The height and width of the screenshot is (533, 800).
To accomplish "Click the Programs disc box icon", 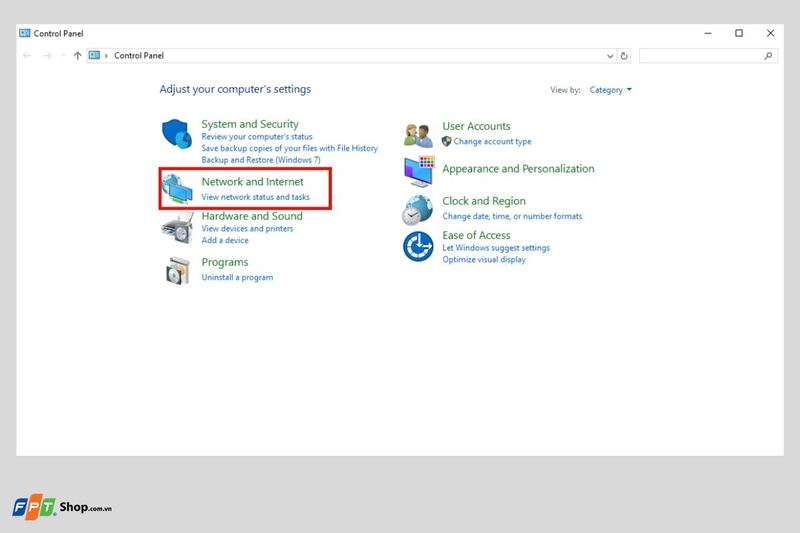I will tap(177, 270).
